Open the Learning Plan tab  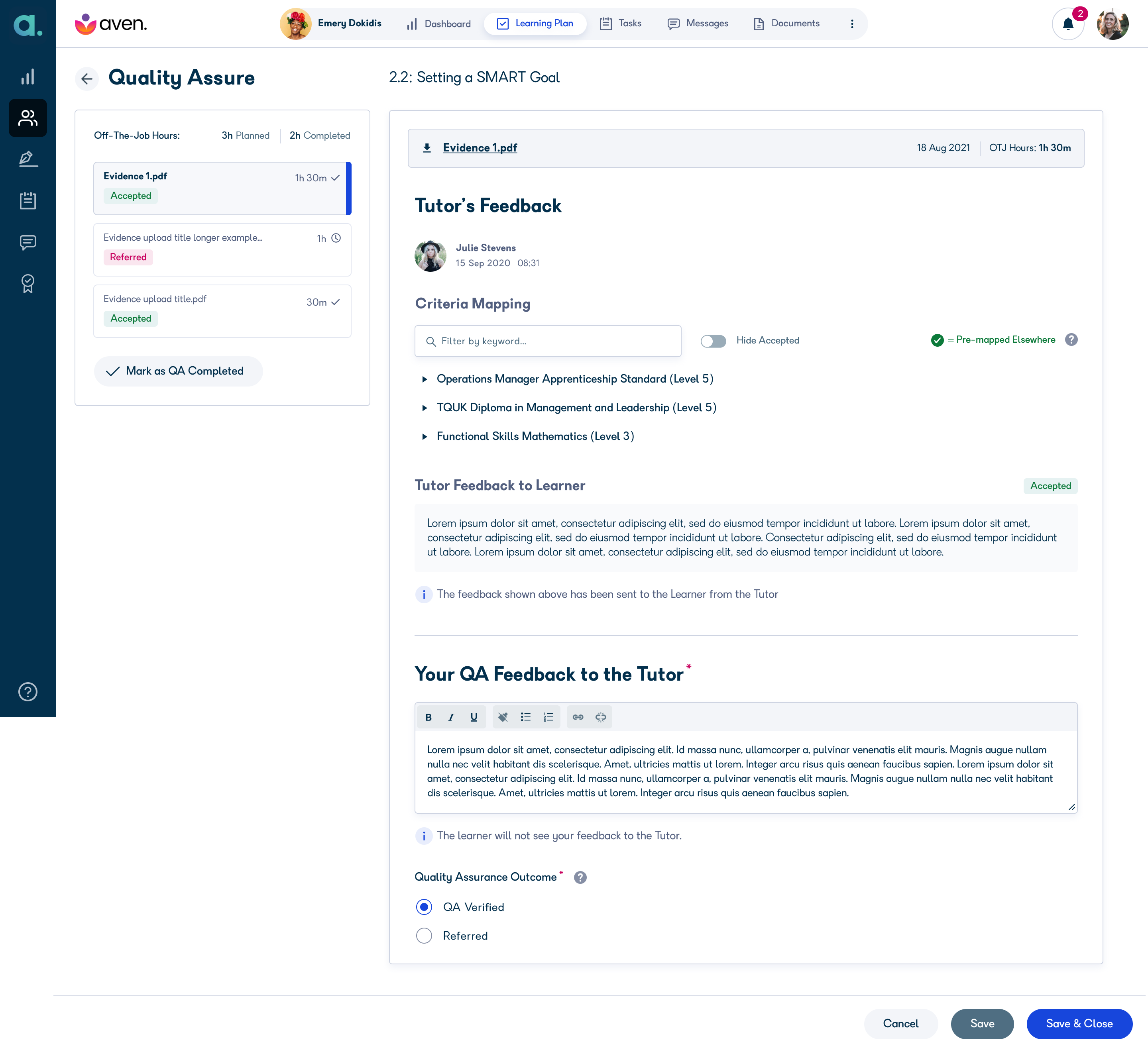point(535,24)
